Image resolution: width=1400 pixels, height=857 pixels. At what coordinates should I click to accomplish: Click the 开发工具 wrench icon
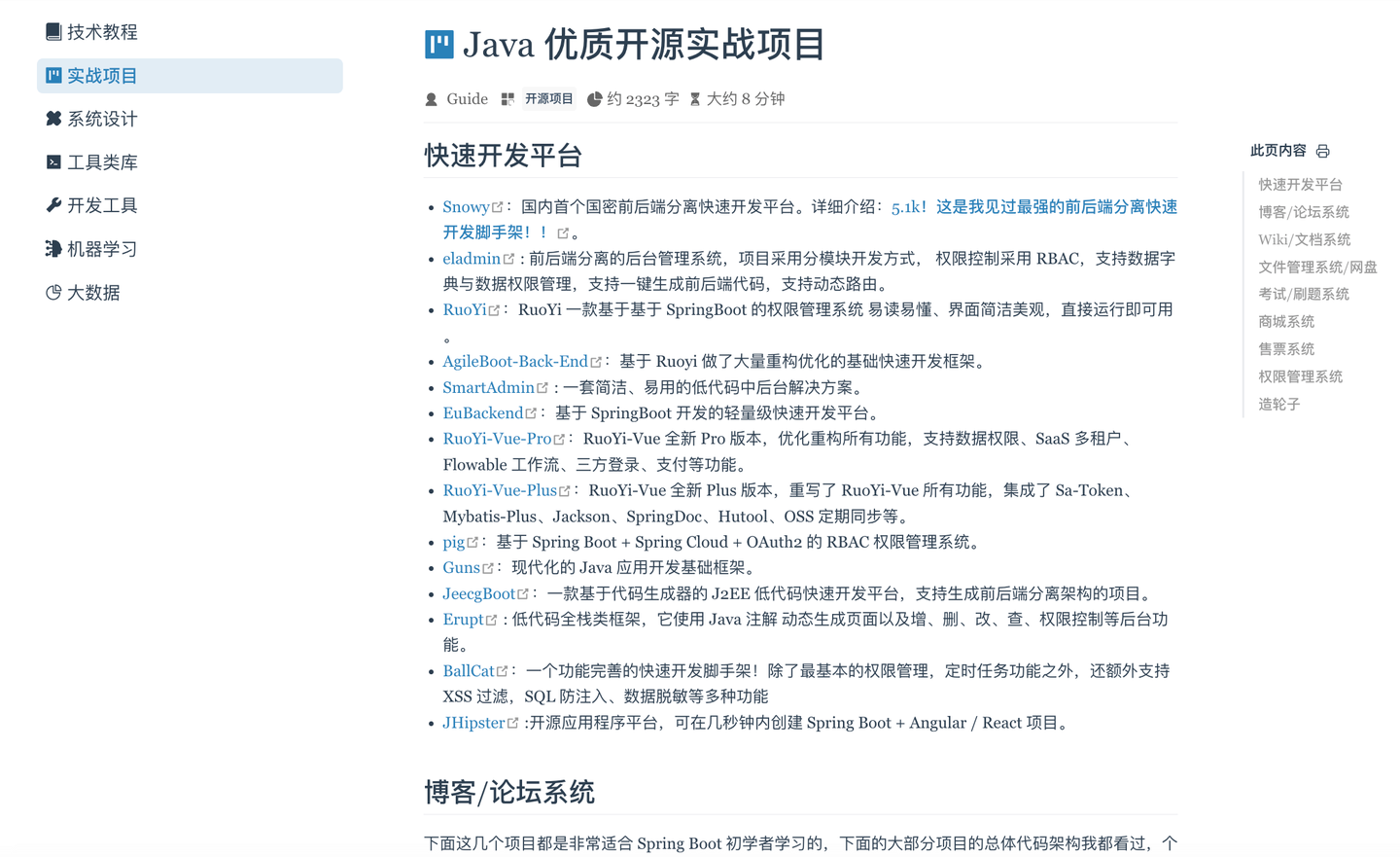[x=53, y=205]
